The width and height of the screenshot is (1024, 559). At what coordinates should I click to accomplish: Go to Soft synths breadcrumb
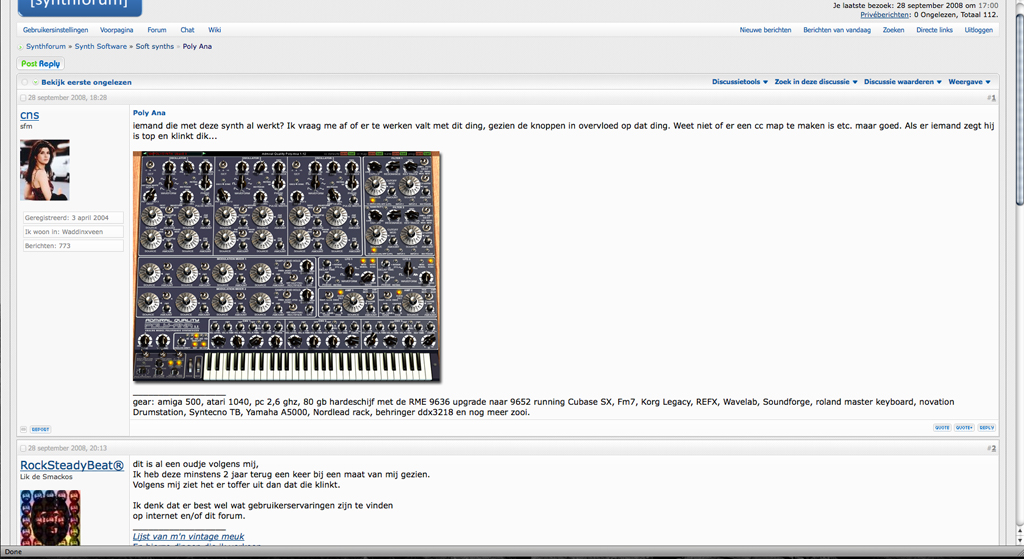[x=155, y=46]
